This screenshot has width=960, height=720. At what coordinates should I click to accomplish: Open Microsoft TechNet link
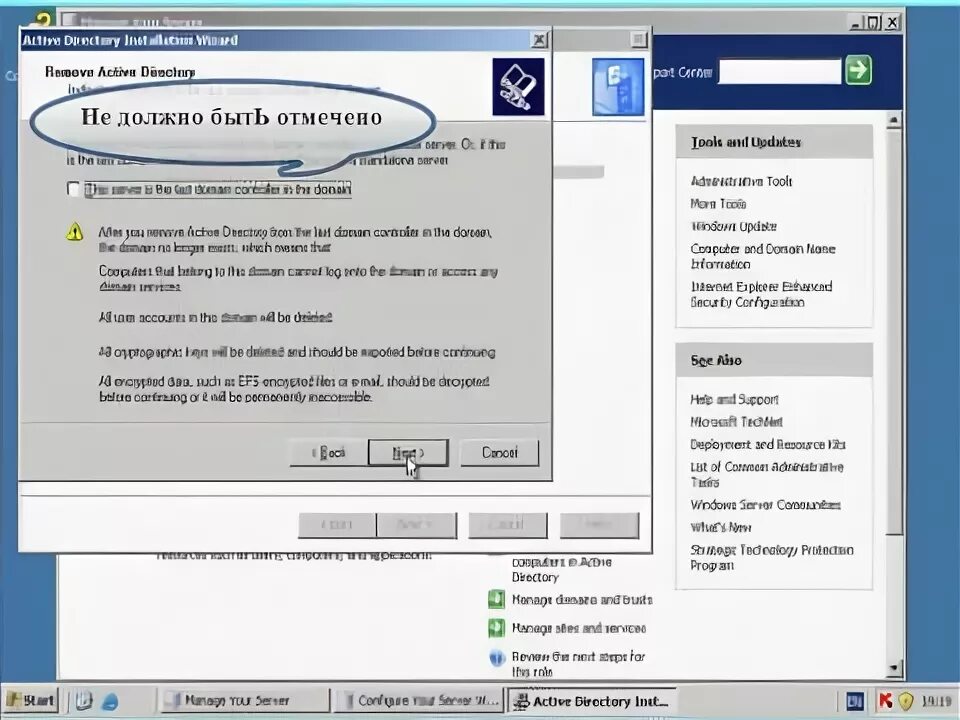[737, 422]
